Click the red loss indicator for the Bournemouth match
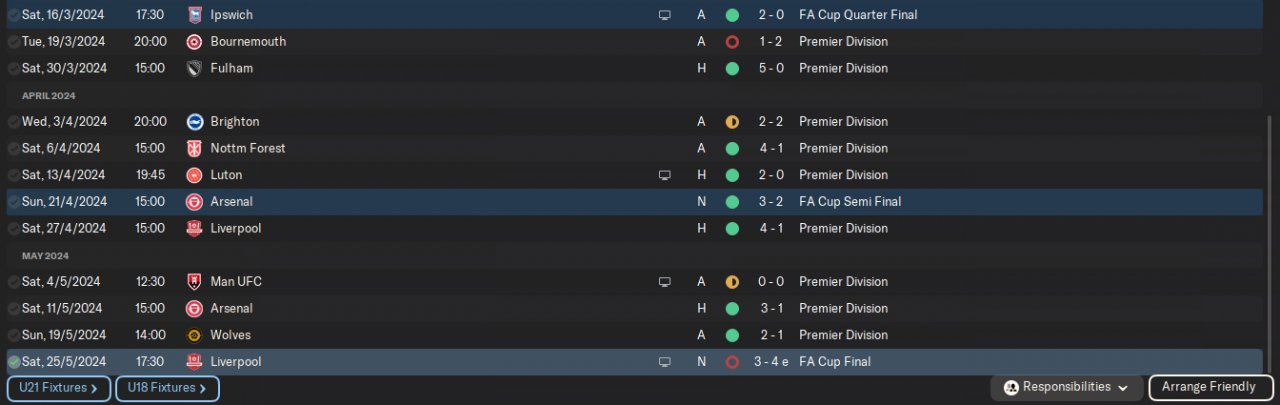The width and height of the screenshot is (1280, 405). pos(732,42)
